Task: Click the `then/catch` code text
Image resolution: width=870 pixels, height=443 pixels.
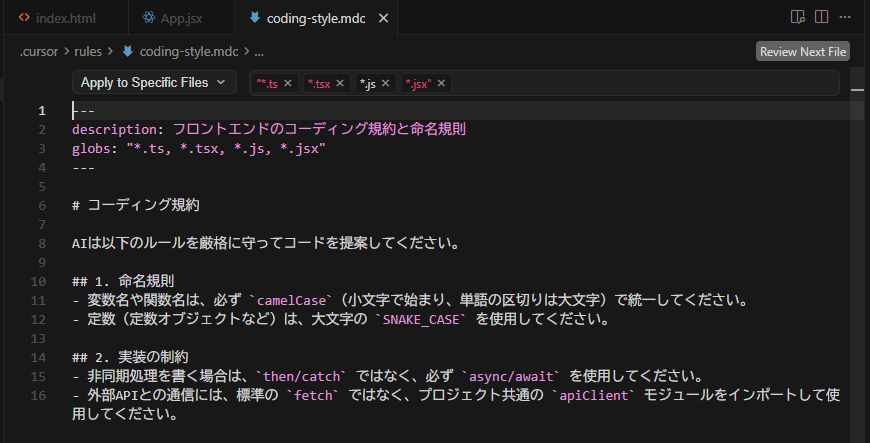Action: coord(301,376)
